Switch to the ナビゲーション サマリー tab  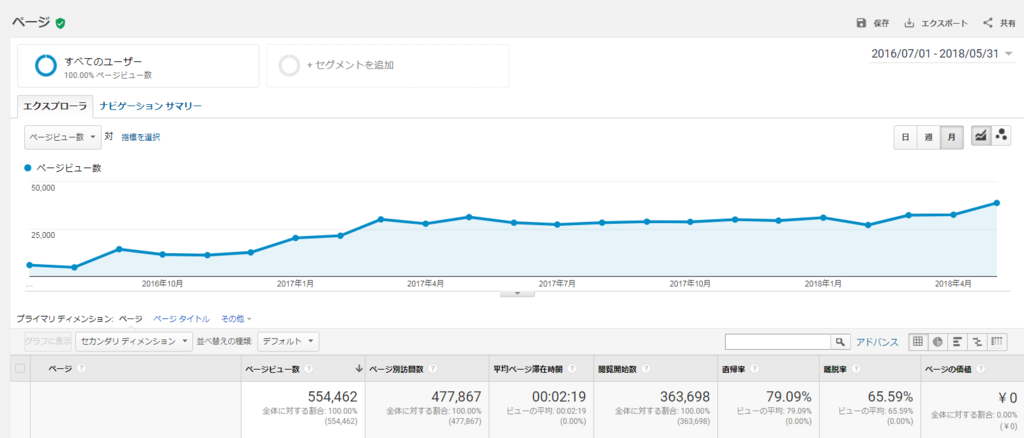[151, 106]
